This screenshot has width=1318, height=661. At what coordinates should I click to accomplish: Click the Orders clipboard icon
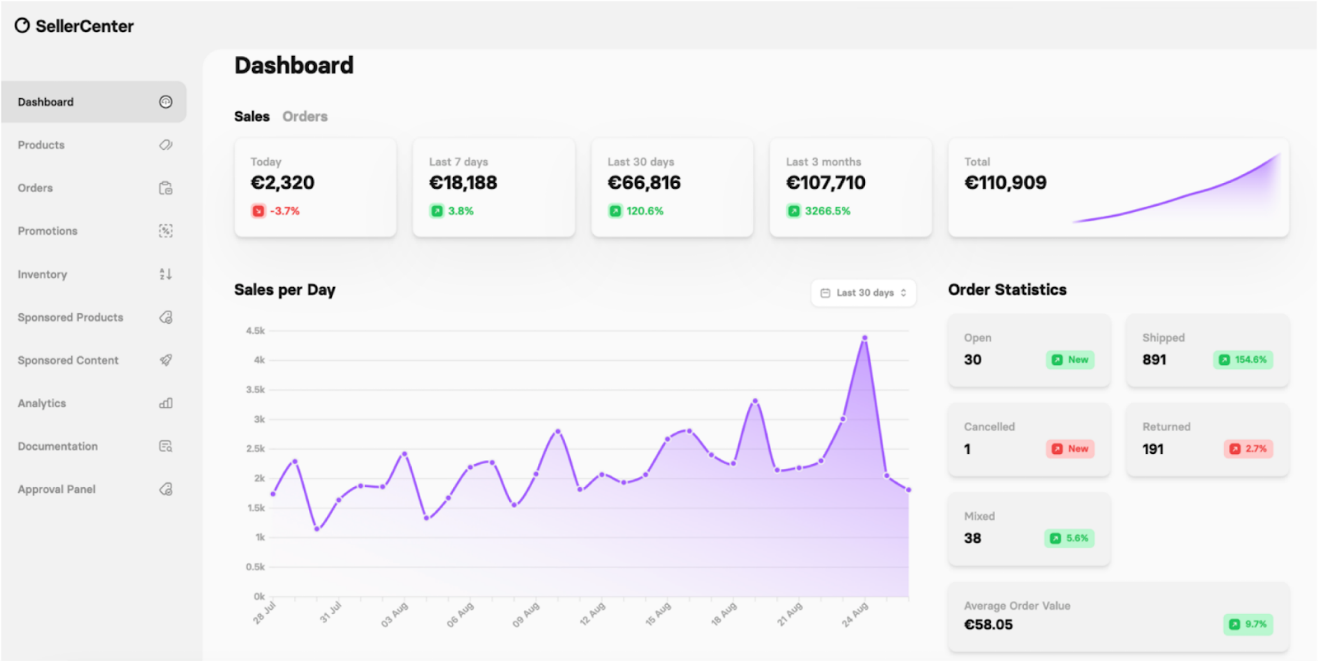point(166,188)
